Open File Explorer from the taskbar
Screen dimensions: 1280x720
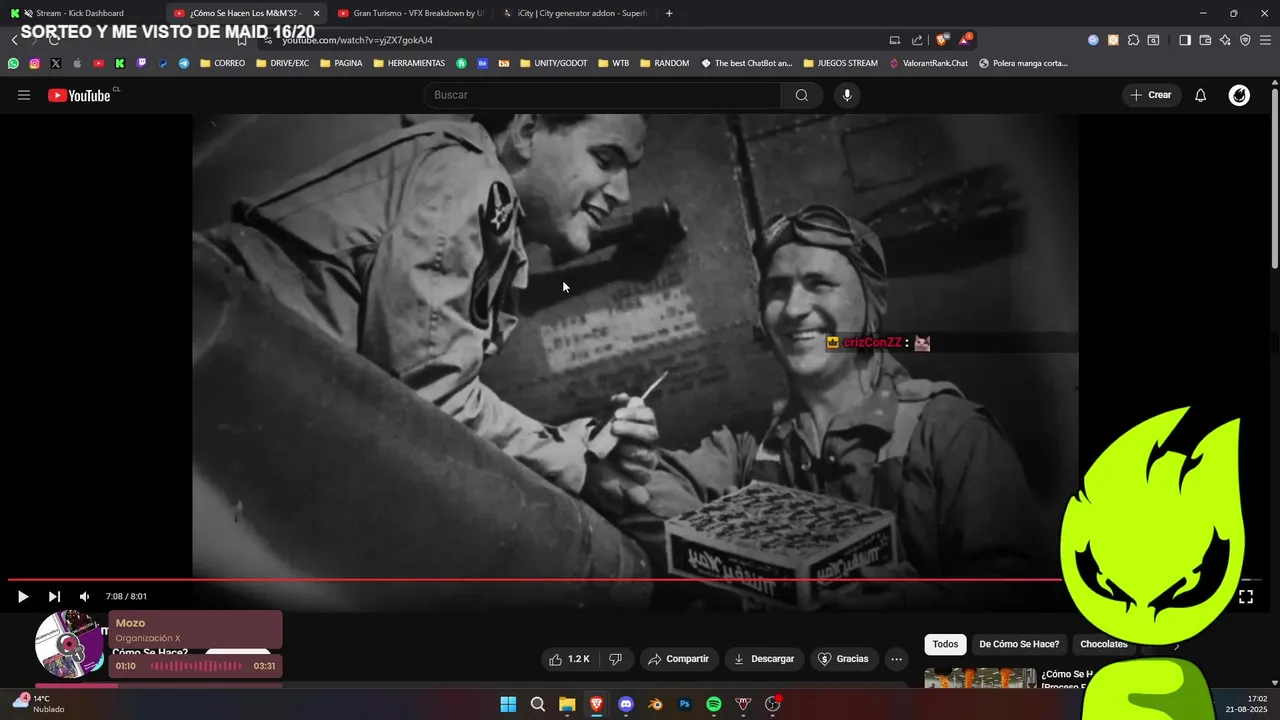tap(567, 704)
